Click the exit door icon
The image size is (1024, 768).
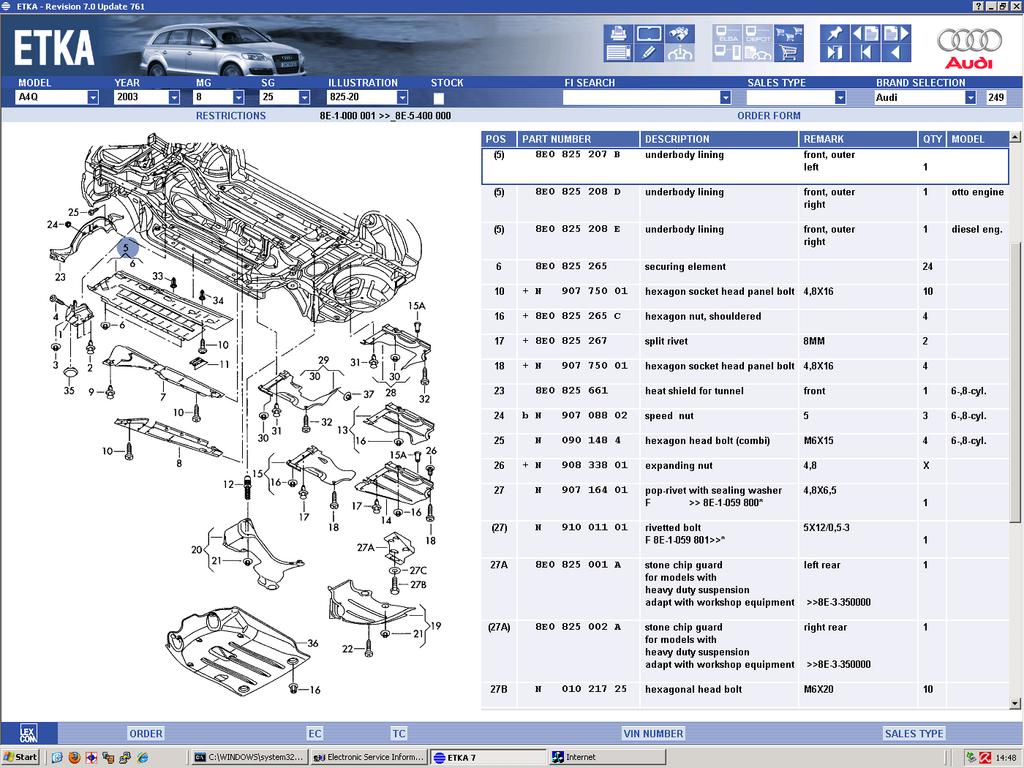click(x=834, y=52)
